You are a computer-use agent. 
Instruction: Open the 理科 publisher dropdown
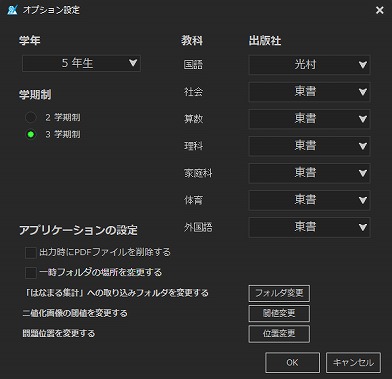[x=309, y=146]
